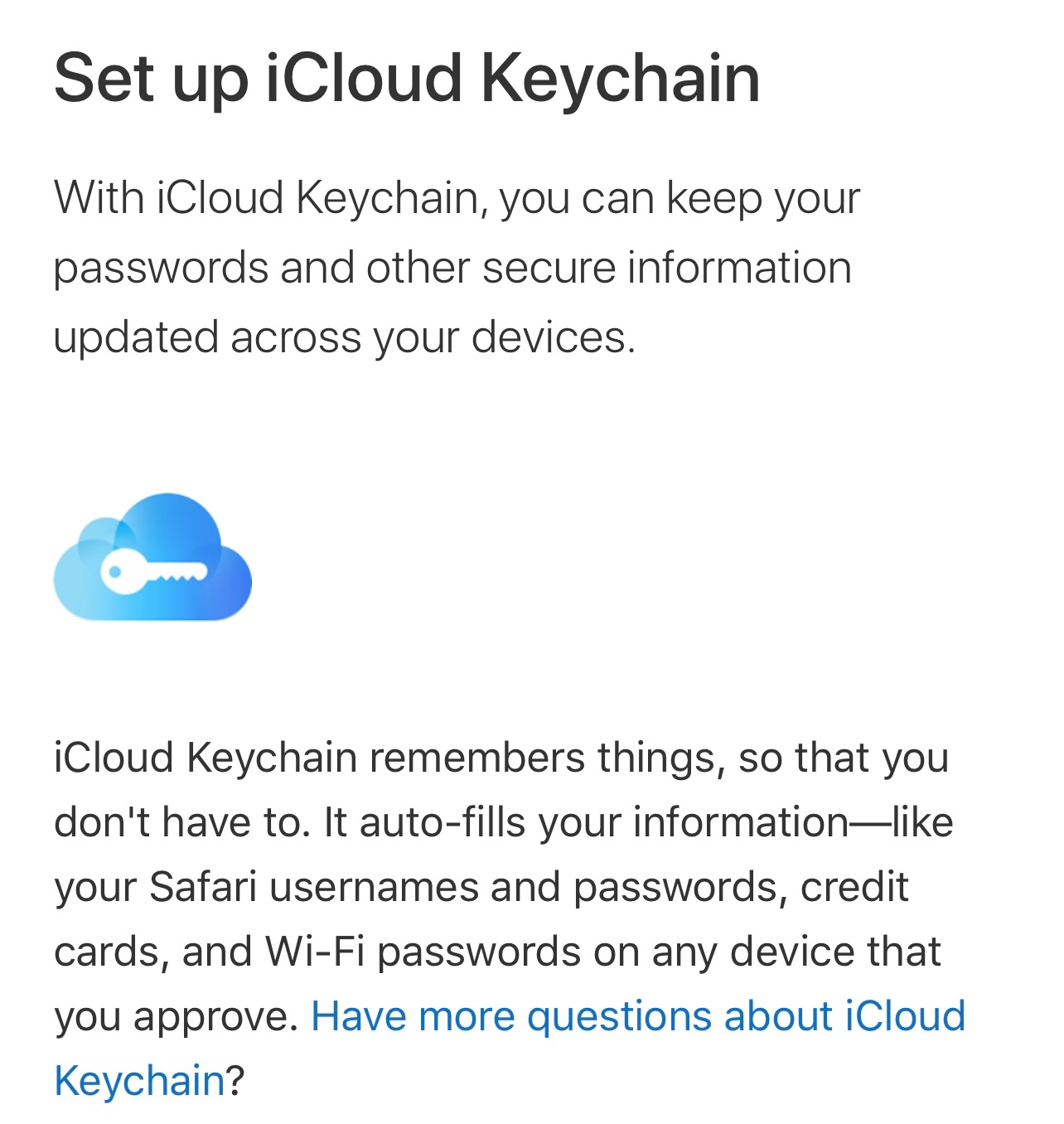
Task: Click the word "remembers" in the body paragraph
Action: [x=476, y=758]
